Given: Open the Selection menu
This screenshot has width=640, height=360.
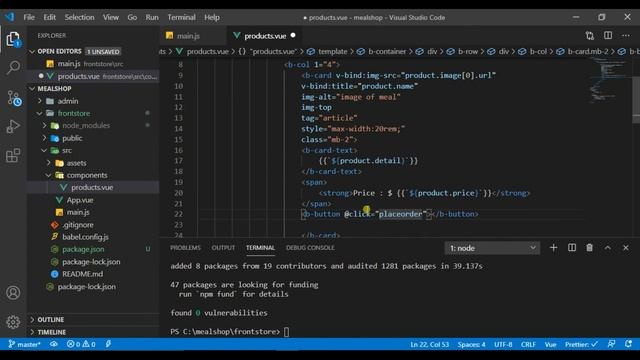Looking at the screenshot, I should [x=79, y=17].
